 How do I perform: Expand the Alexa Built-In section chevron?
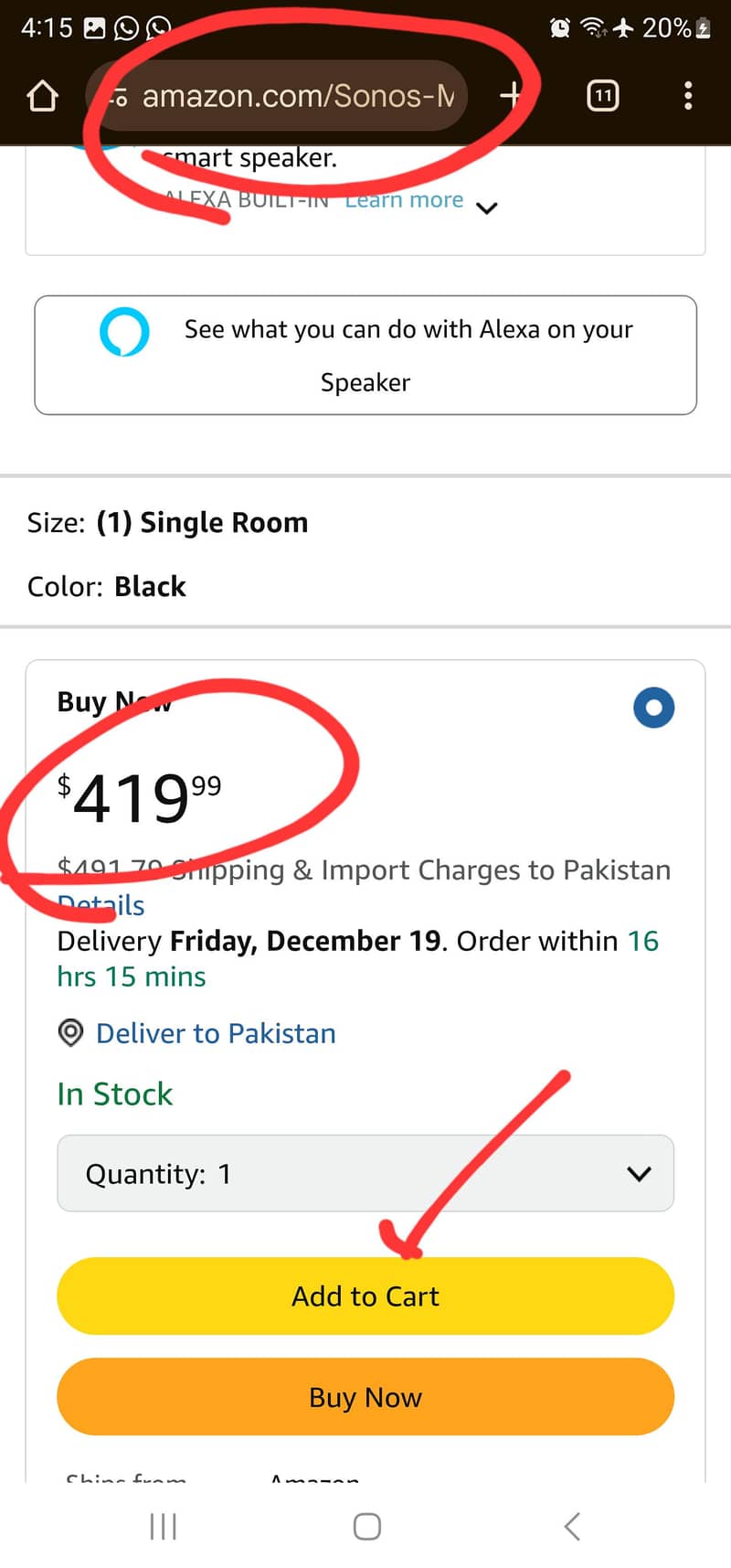click(487, 208)
